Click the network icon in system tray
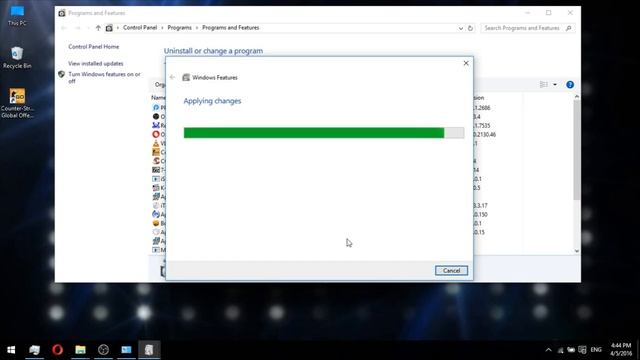Screen dimensions: 640x360 [560, 350]
